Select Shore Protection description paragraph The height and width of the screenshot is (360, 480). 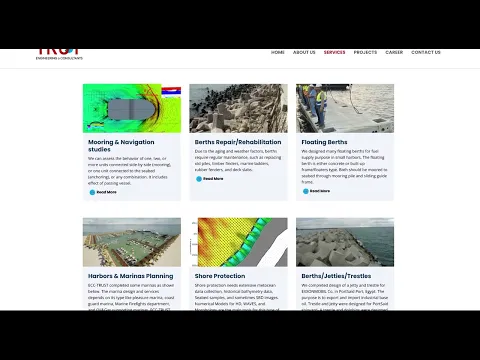point(237,297)
